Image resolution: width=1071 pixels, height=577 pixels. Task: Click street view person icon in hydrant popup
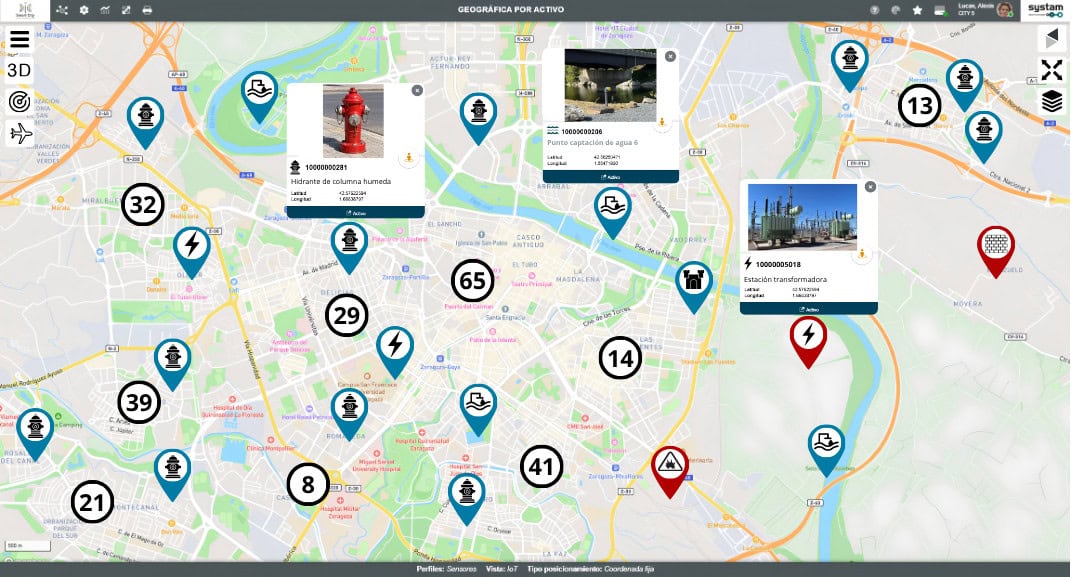408,158
